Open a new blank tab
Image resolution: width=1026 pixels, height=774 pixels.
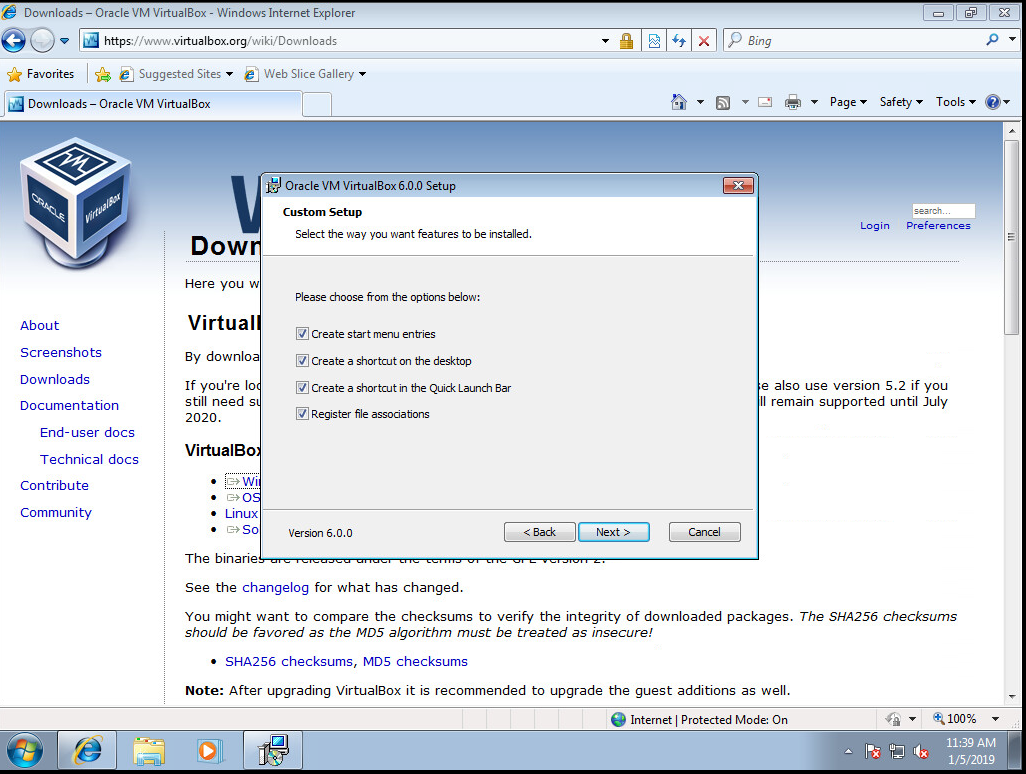317,105
